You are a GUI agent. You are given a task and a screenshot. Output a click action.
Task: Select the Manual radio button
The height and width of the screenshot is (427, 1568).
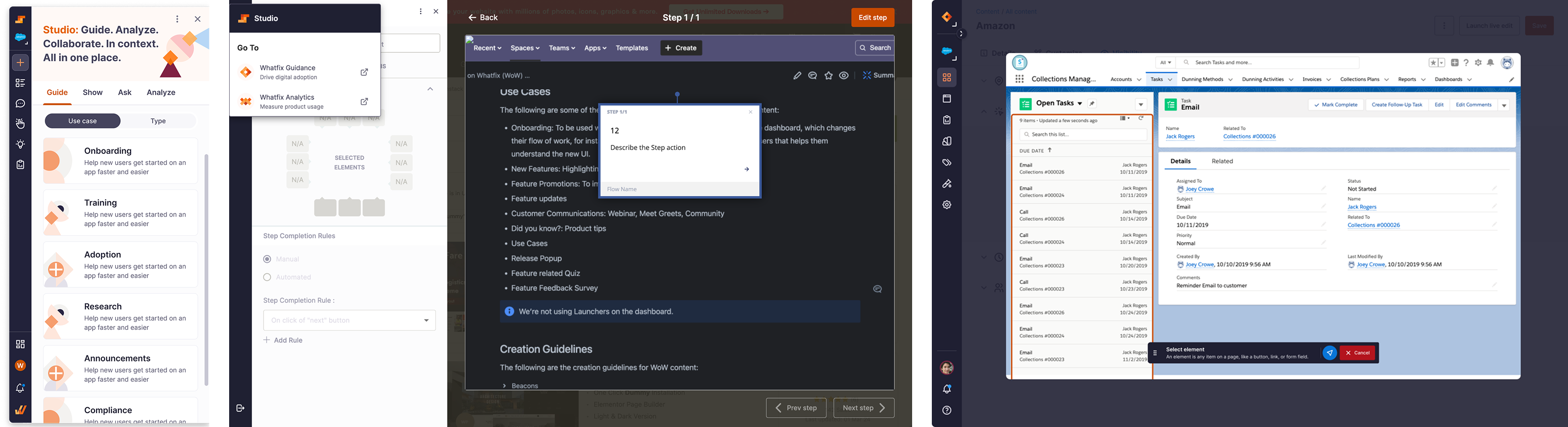tap(267, 259)
